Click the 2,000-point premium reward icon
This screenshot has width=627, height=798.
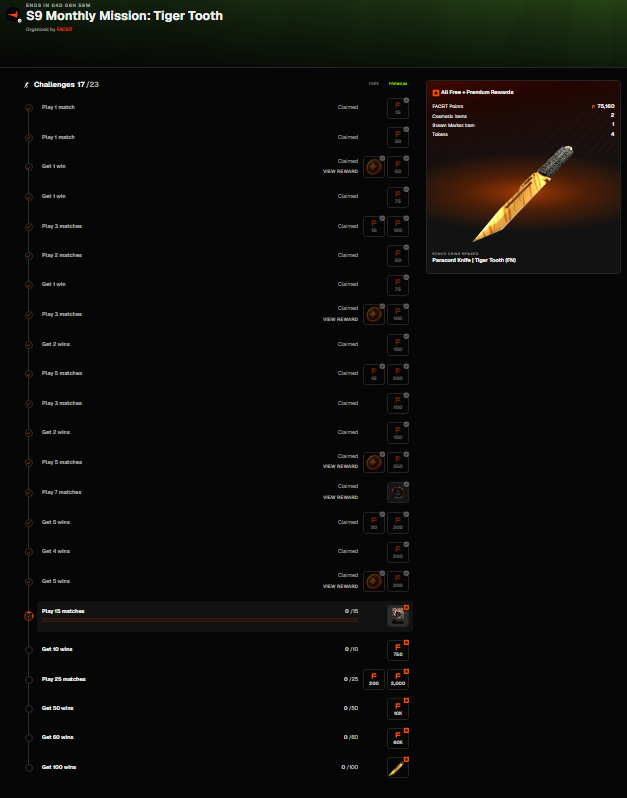[x=397, y=679]
